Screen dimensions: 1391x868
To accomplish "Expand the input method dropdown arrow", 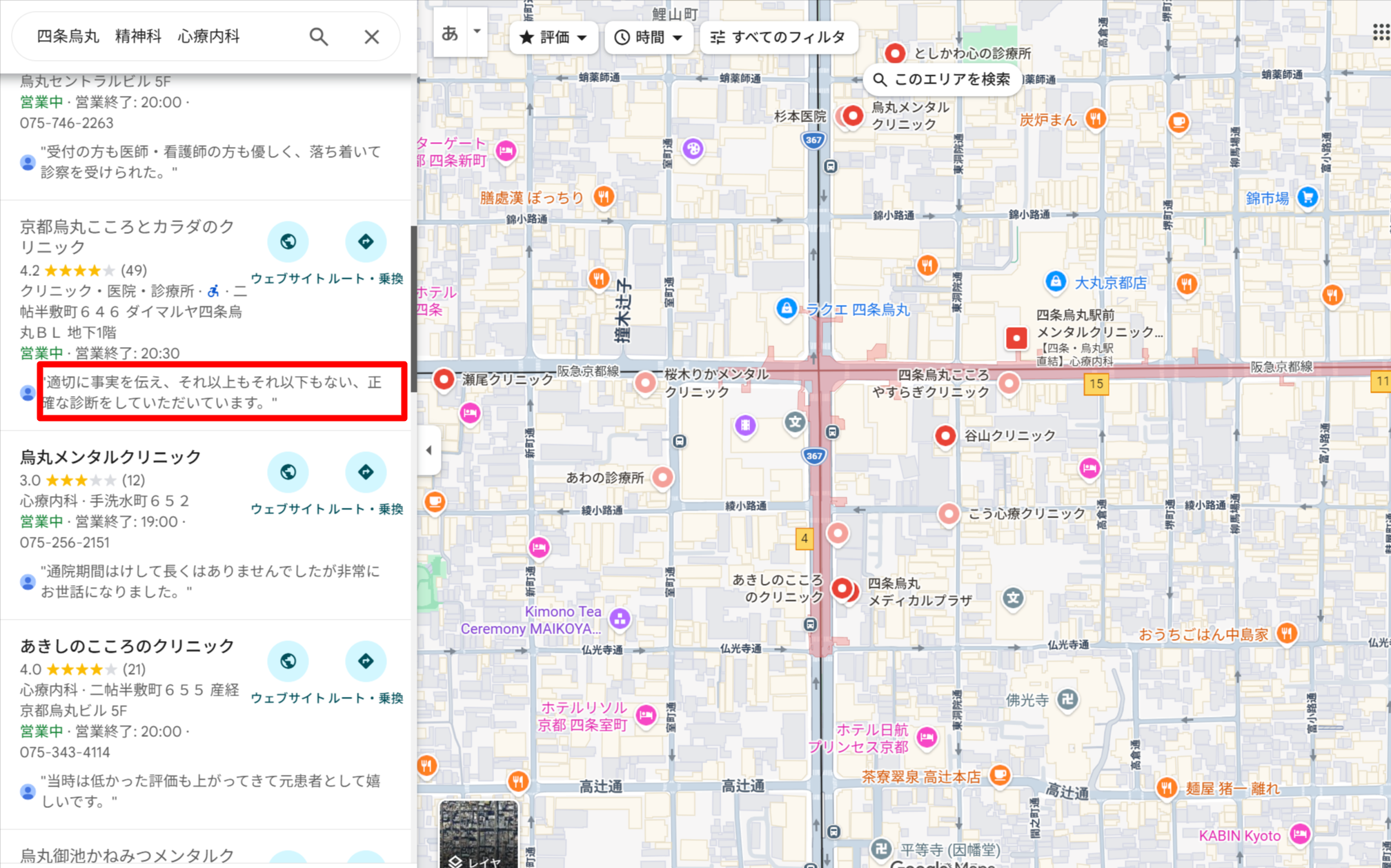I will tap(477, 32).
